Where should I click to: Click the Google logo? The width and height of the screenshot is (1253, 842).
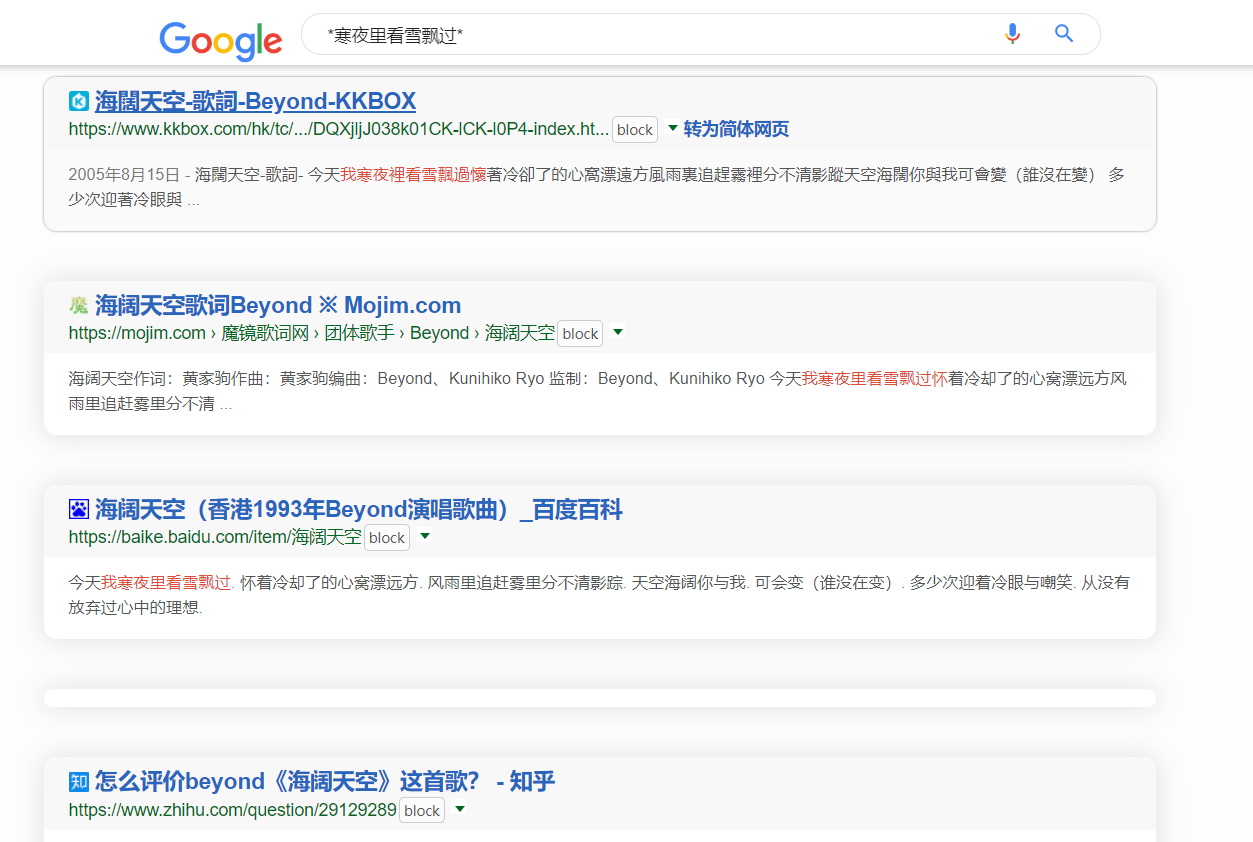[x=221, y=40]
